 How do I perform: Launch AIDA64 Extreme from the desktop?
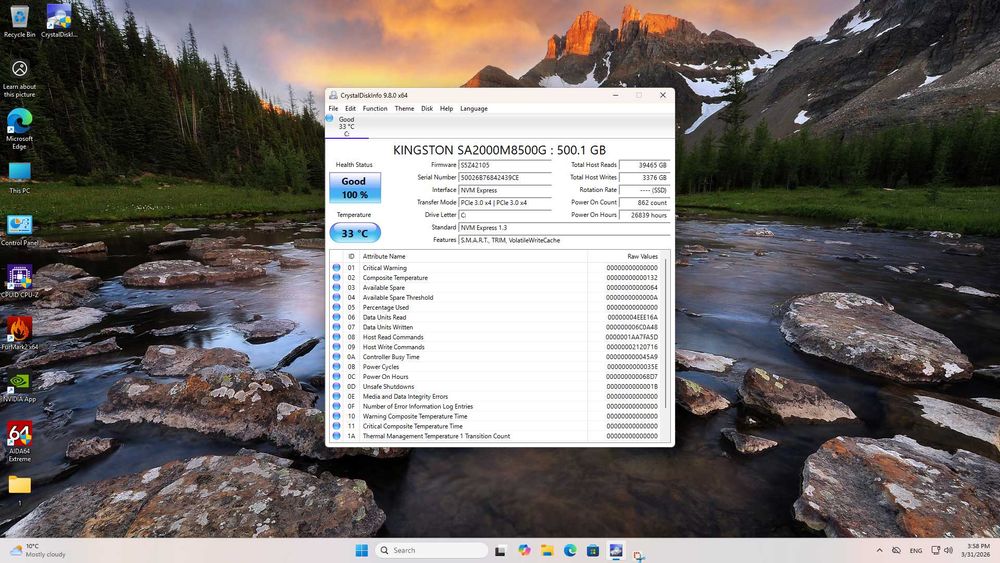tap(19, 442)
